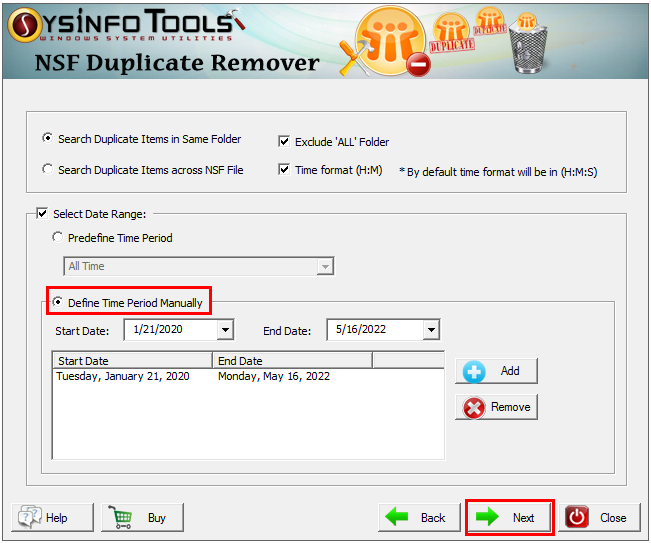The height and width of the screenshot is (543, 651).
Task: Click cell Monday, May 16, 2022
Action: tap(274, 376)
